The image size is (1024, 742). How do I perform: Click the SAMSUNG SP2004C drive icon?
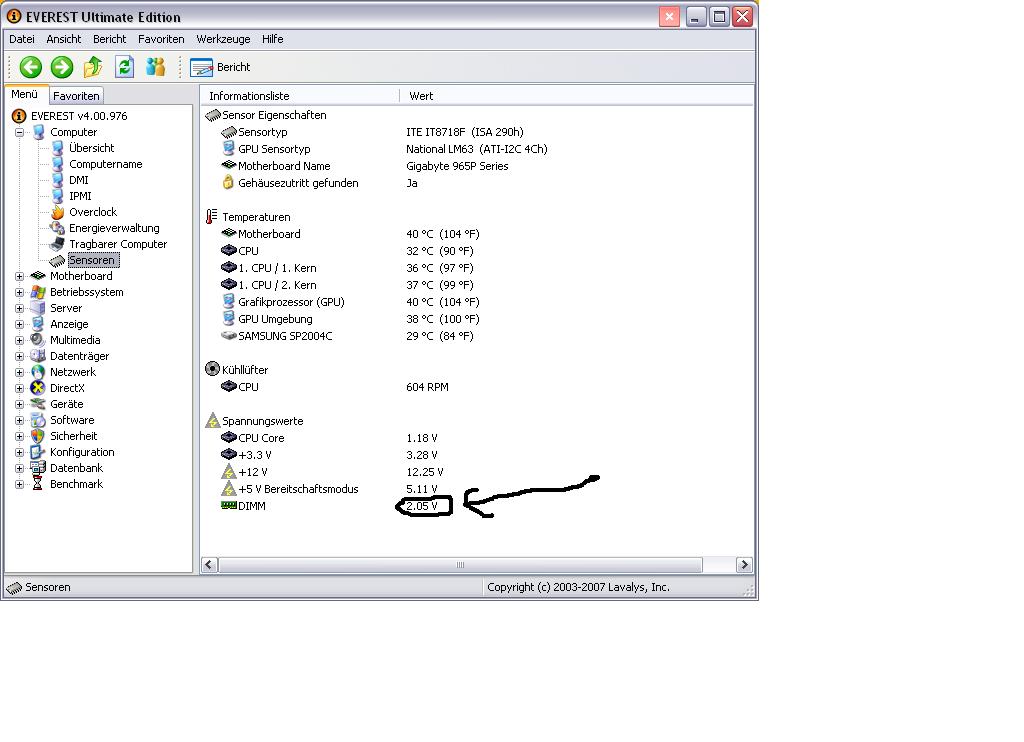(x=229, y=336)
